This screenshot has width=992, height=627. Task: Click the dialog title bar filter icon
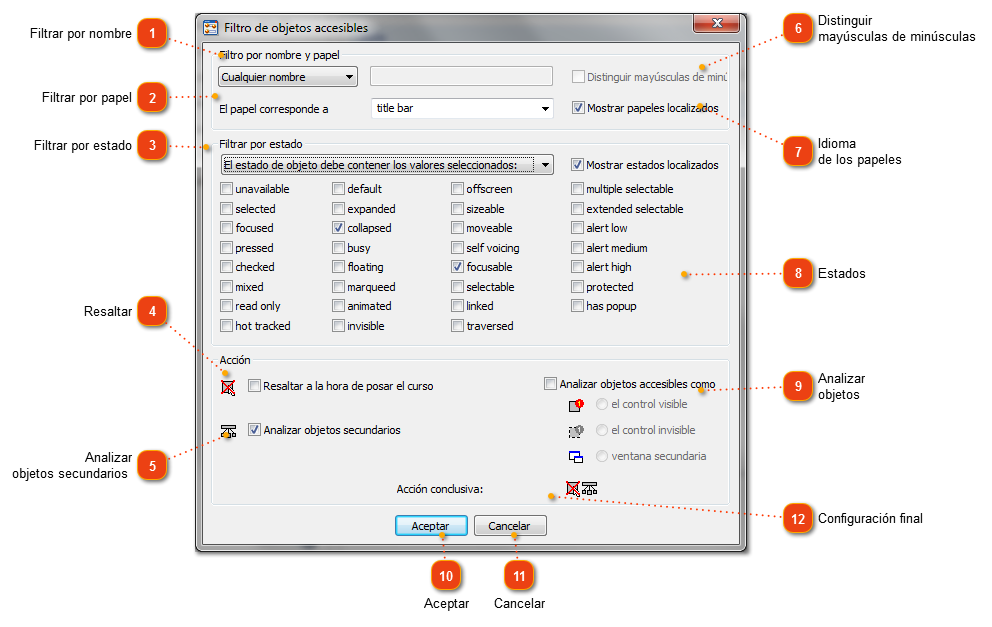tap(211, 28)
